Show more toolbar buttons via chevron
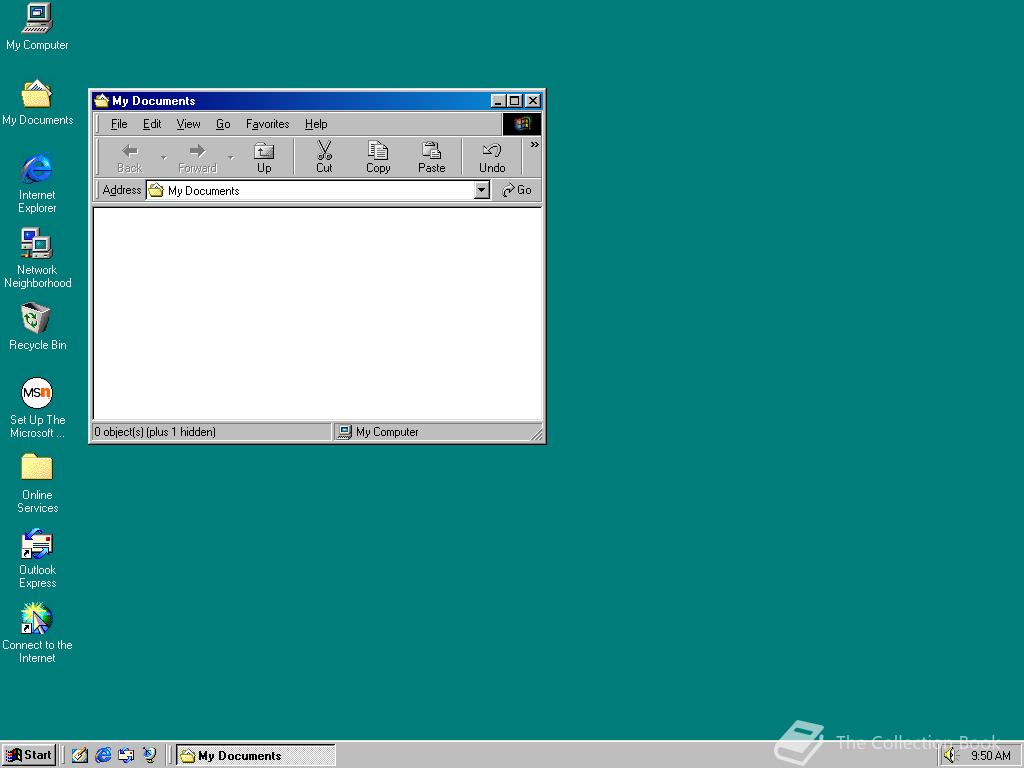 (x=534, y=145)
